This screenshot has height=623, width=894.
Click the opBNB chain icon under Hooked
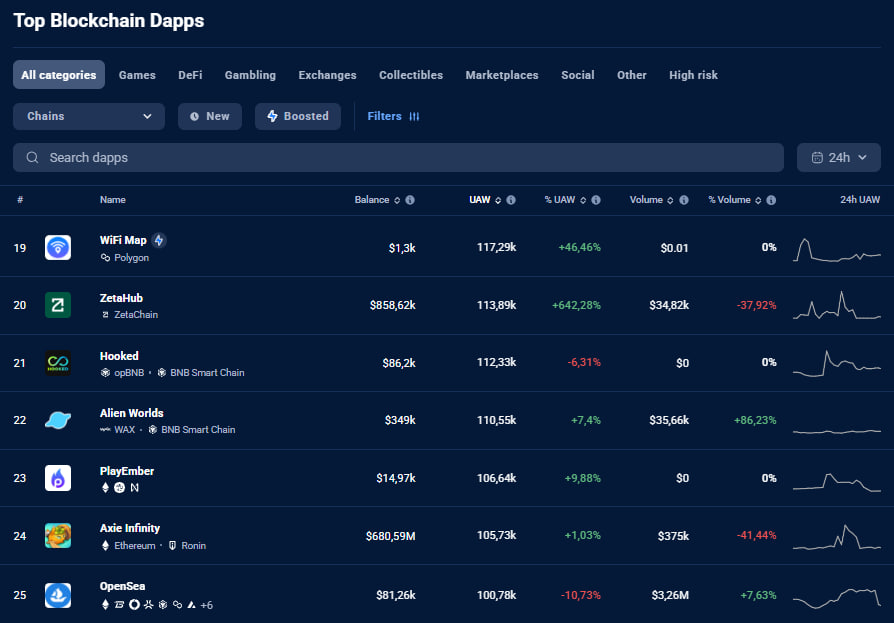[105, 372]
